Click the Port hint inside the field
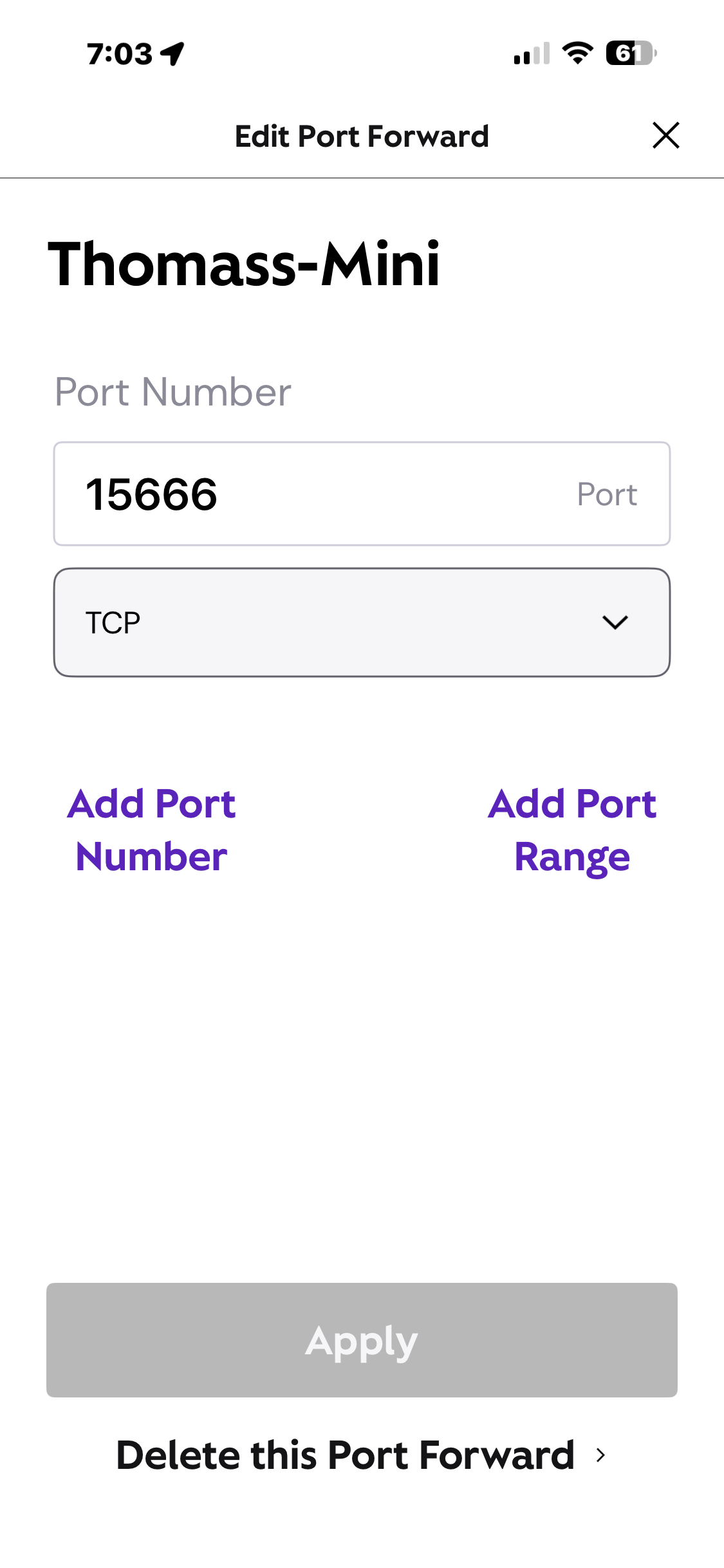 (x=607, y=494)
